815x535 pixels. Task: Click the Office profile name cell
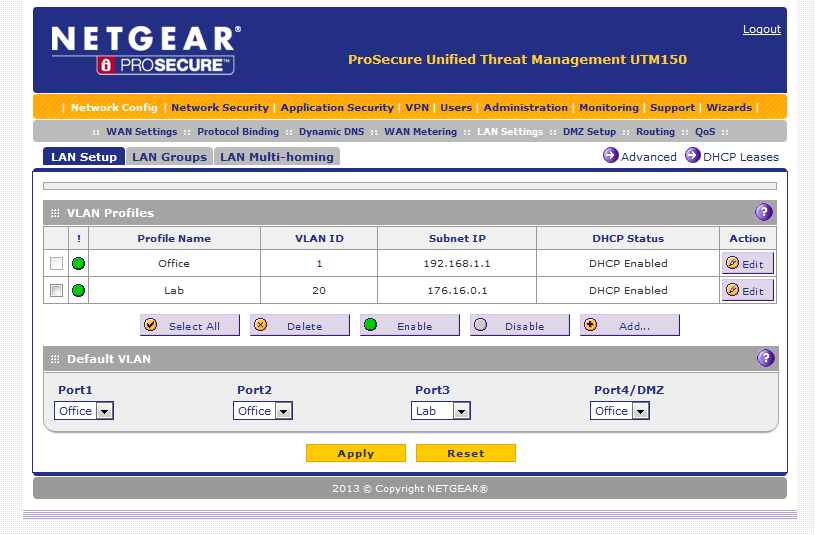point(174,264)
